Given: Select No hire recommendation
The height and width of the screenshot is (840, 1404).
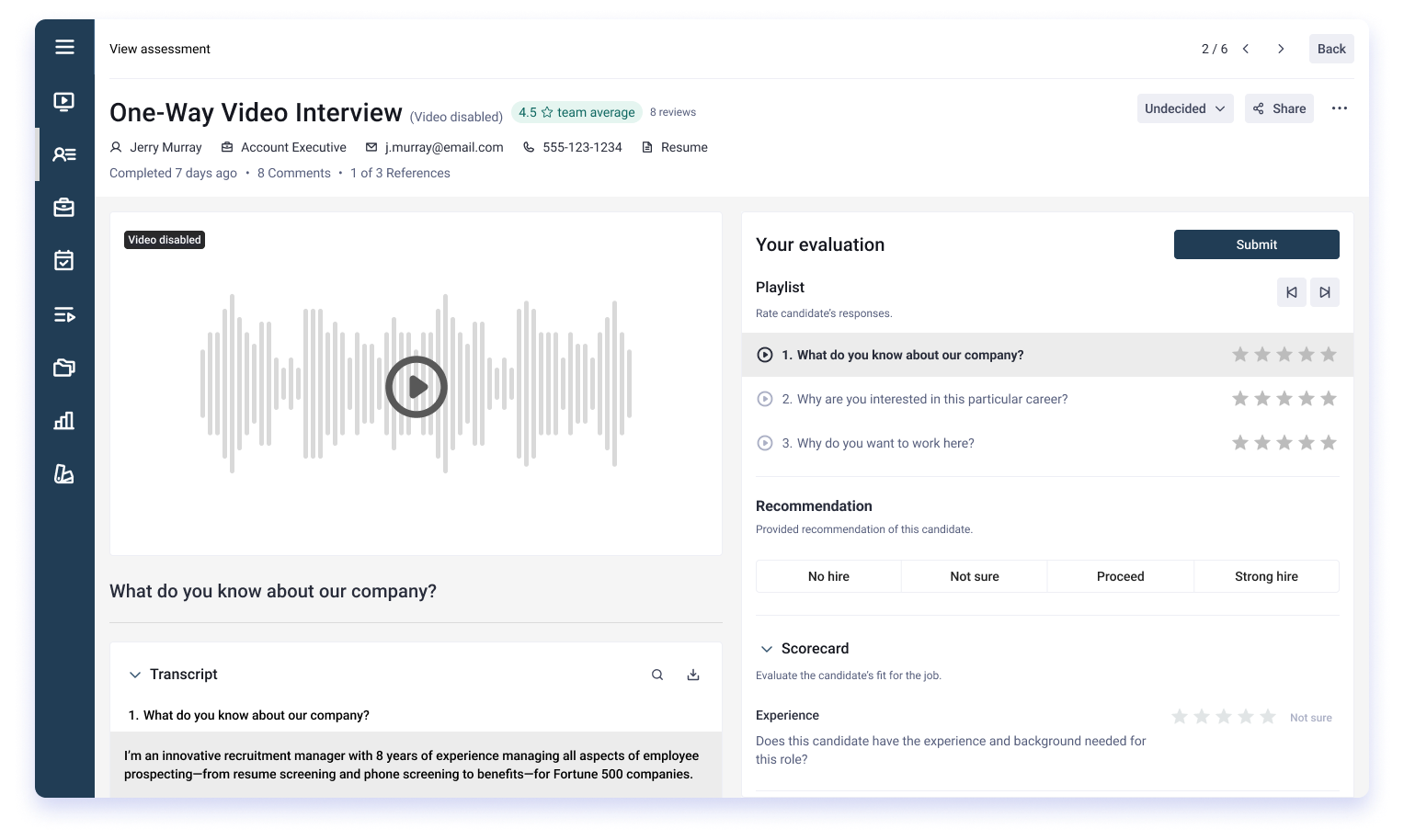Looking at the screenshot, I should (828, 576).
